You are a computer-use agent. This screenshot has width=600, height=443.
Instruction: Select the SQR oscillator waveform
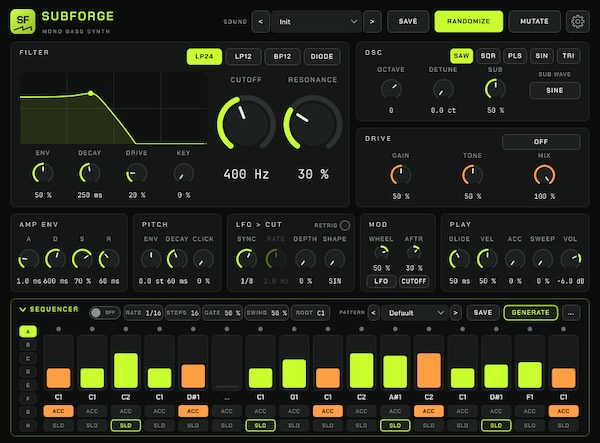(488, 56)
